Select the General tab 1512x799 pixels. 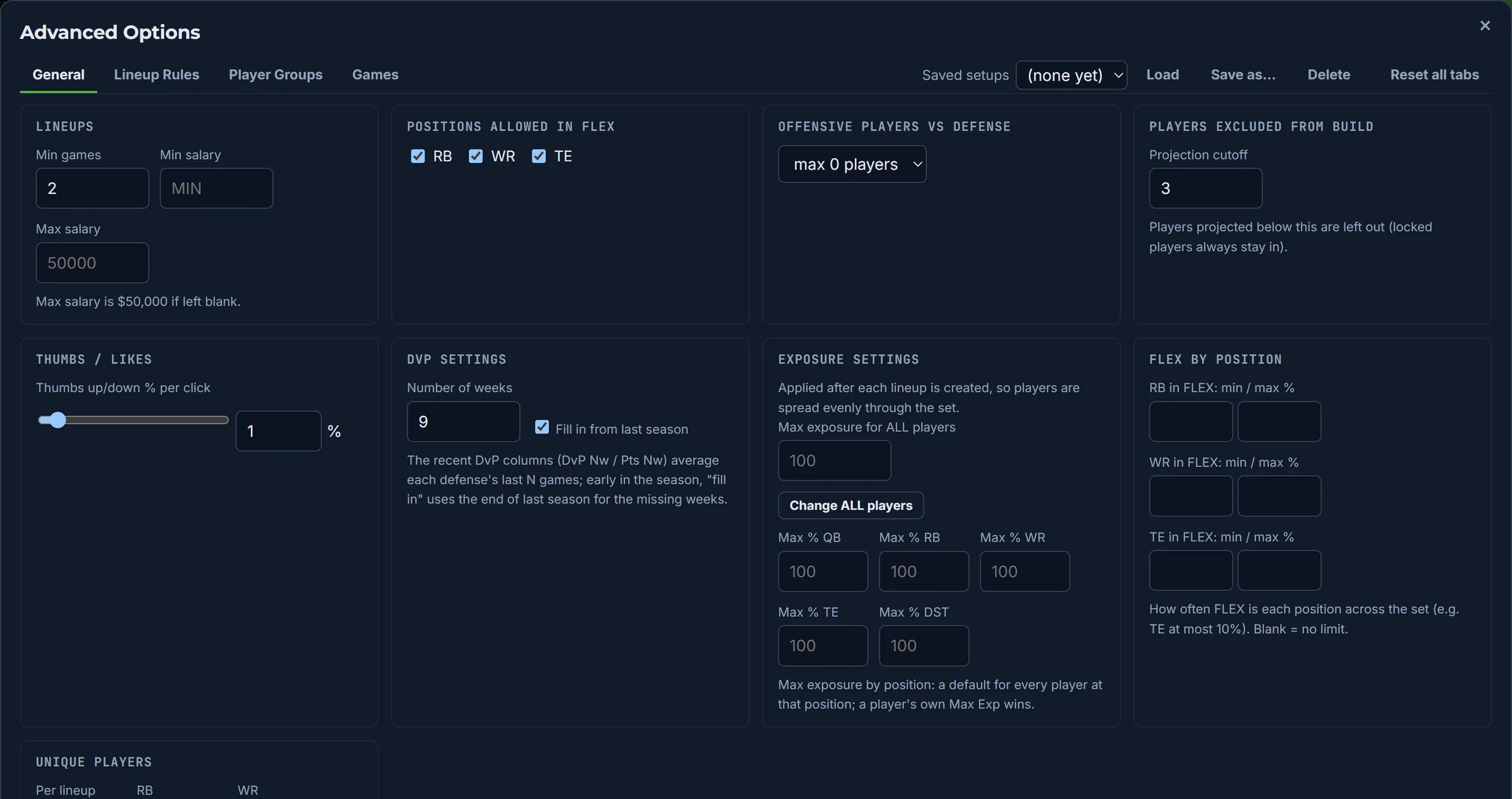point(59,74)
